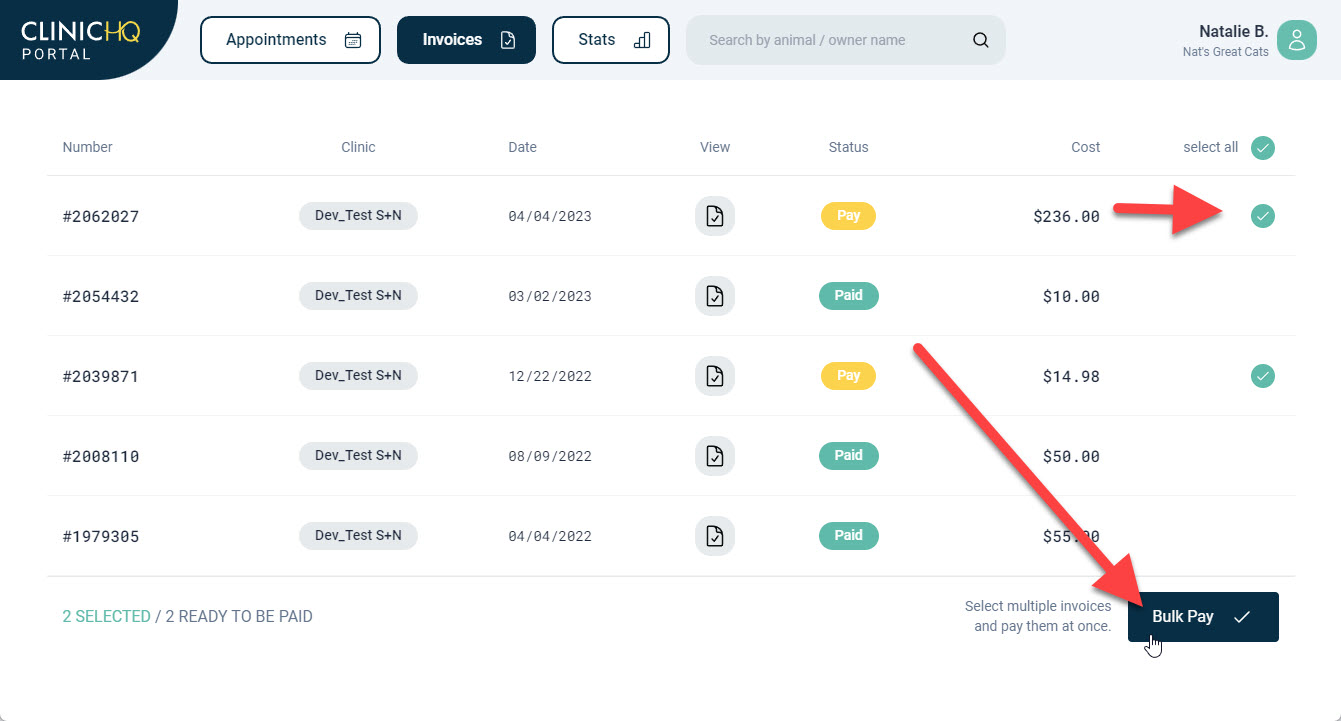1341x721 pixels.
Task: Select the Invoices tab
Action: (x=466, y=40)
